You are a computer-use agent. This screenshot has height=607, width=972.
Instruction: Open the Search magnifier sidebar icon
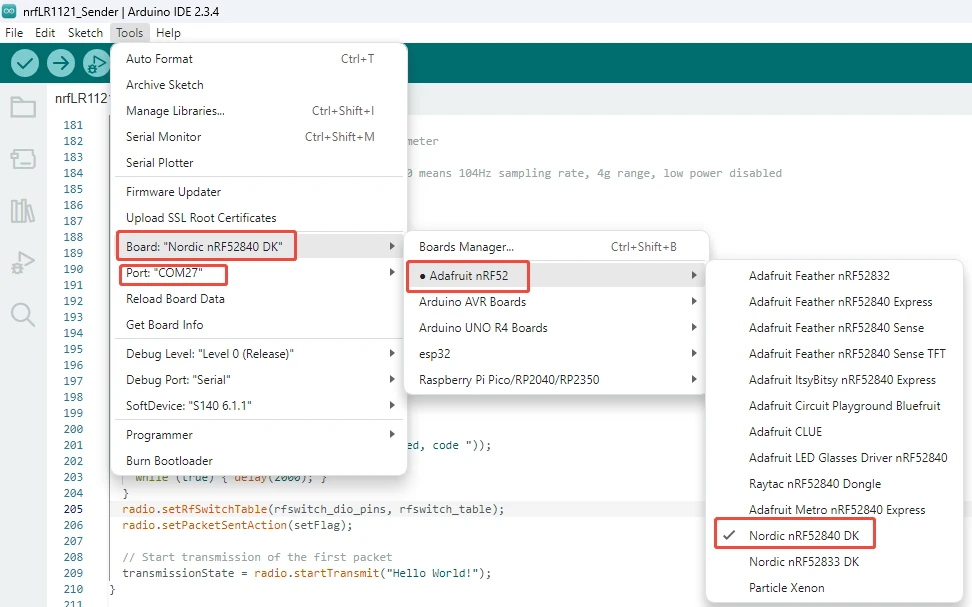pyautogui.click(x=22, y=315)
